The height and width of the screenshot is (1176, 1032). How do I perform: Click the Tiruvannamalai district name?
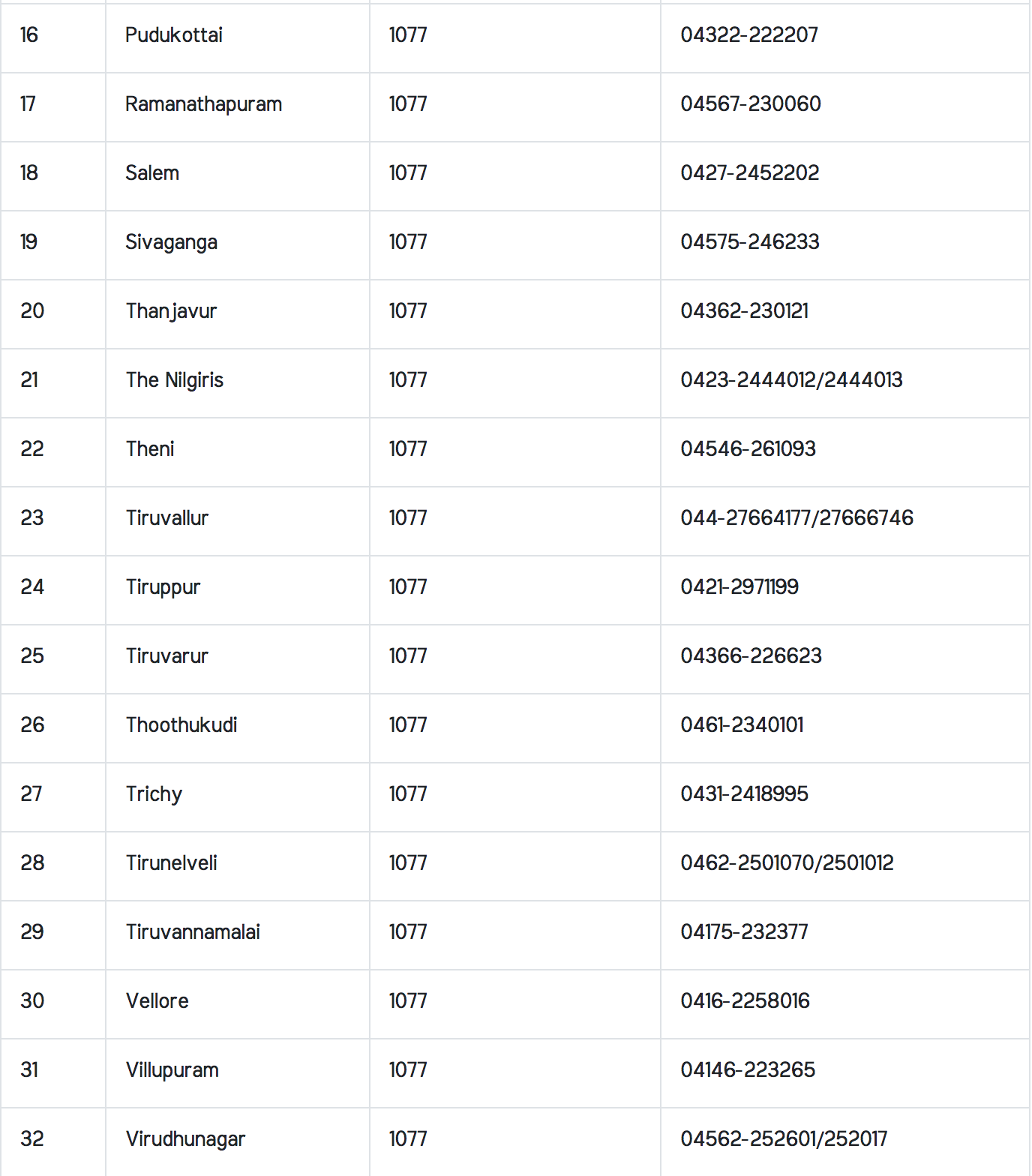click(193, 932)
